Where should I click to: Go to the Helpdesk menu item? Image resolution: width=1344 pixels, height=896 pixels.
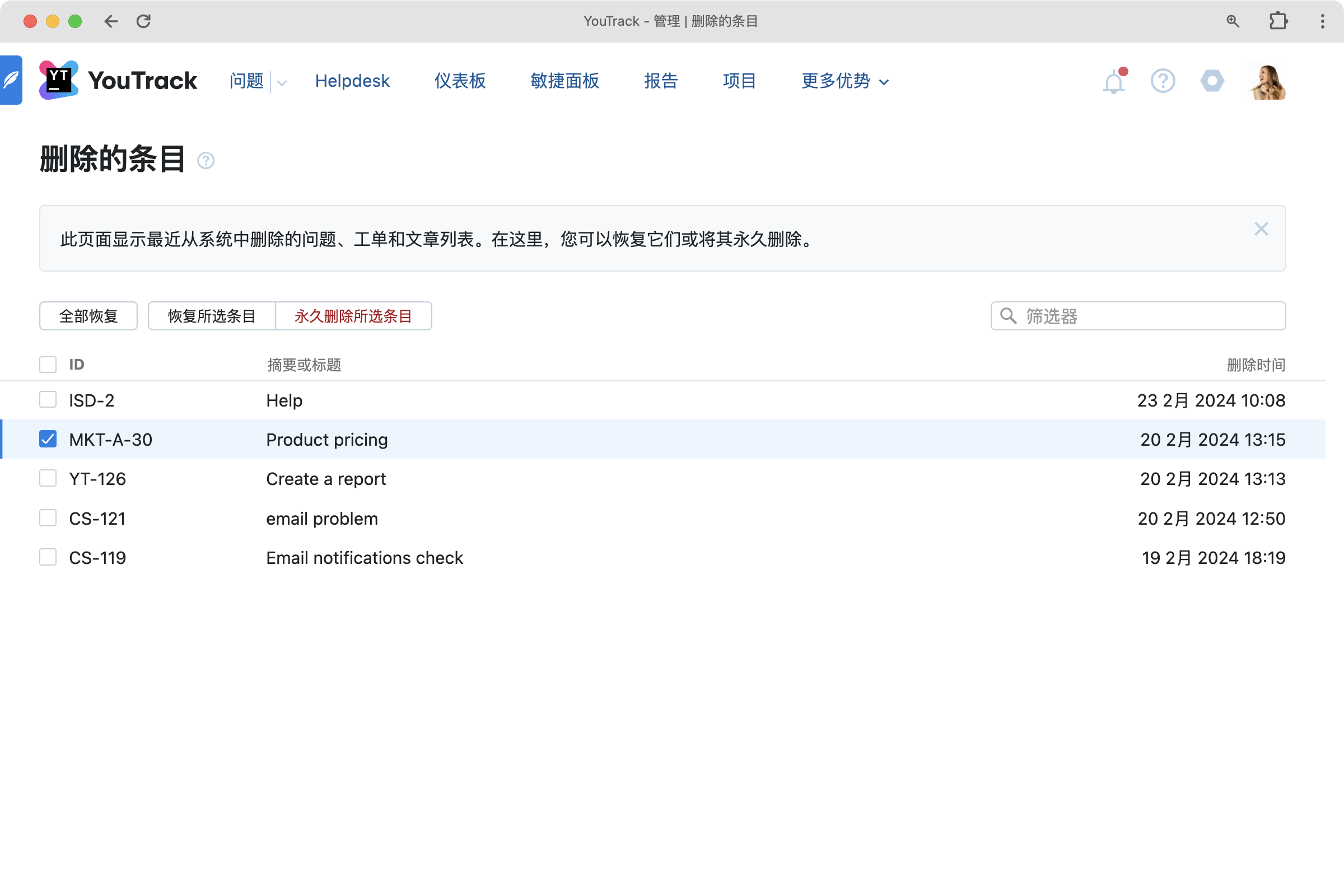pos(352,81)
